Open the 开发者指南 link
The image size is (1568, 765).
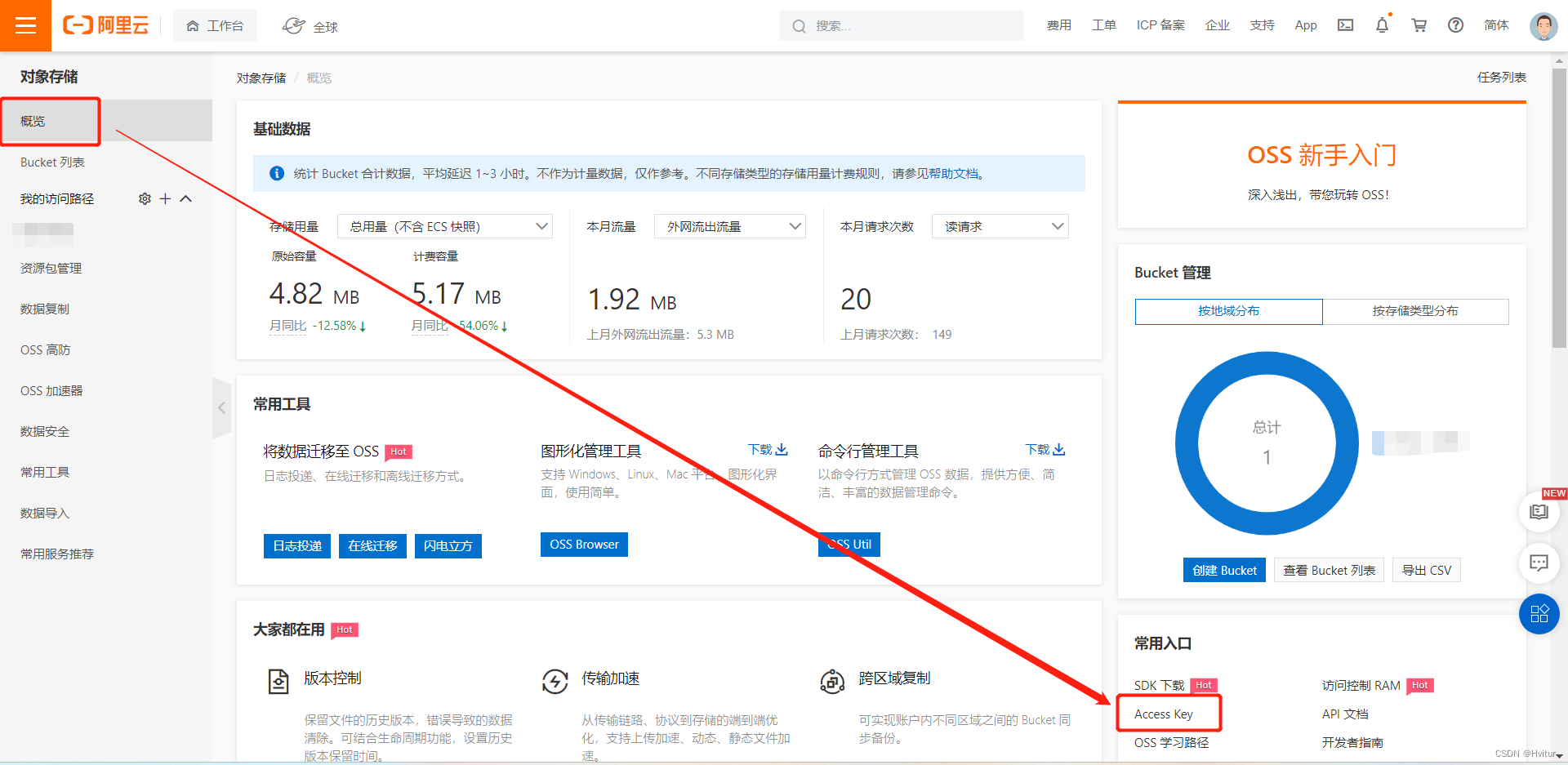pyautogui.click(x=1352, y=742)
